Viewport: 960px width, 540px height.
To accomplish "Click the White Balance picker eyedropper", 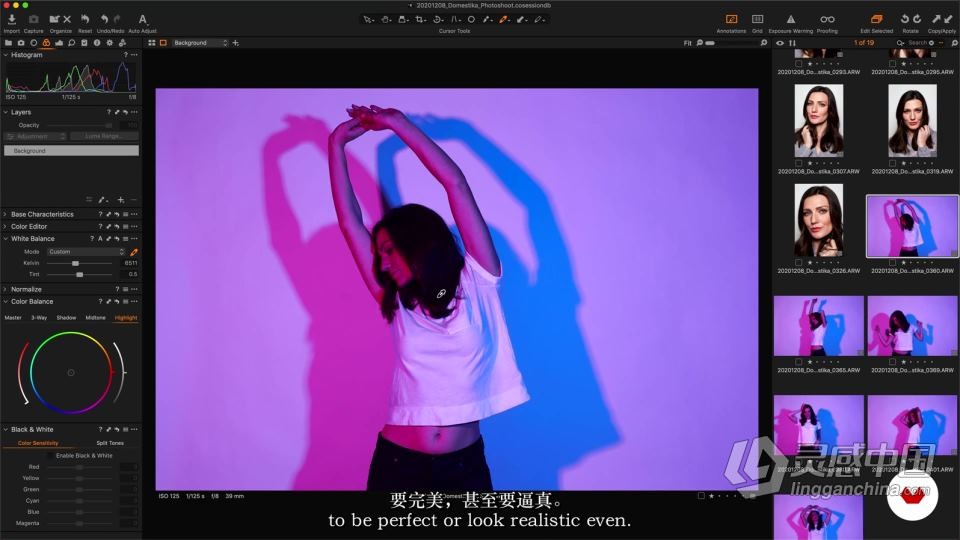I will pyautogui.click(x=133, y=252).
